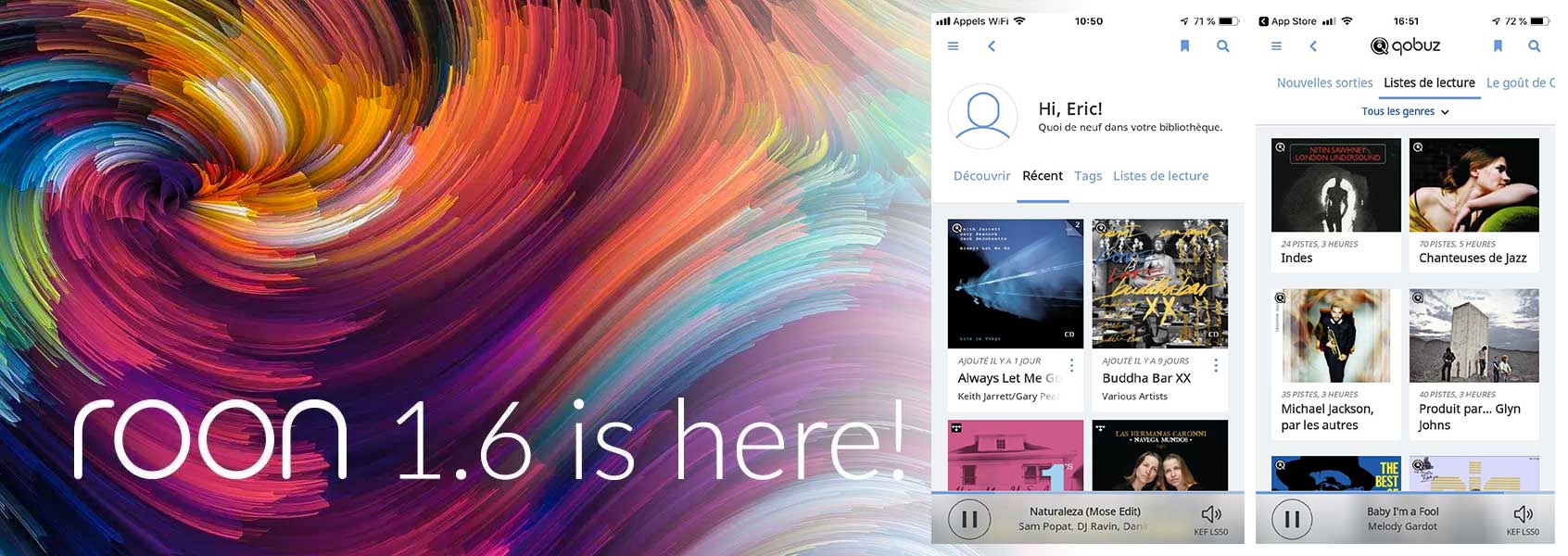The width and height of the screenshot is (1568, 556).
Task: Click progress bar above Baby I'm a Fool
Action: (x=1405, y=492)
